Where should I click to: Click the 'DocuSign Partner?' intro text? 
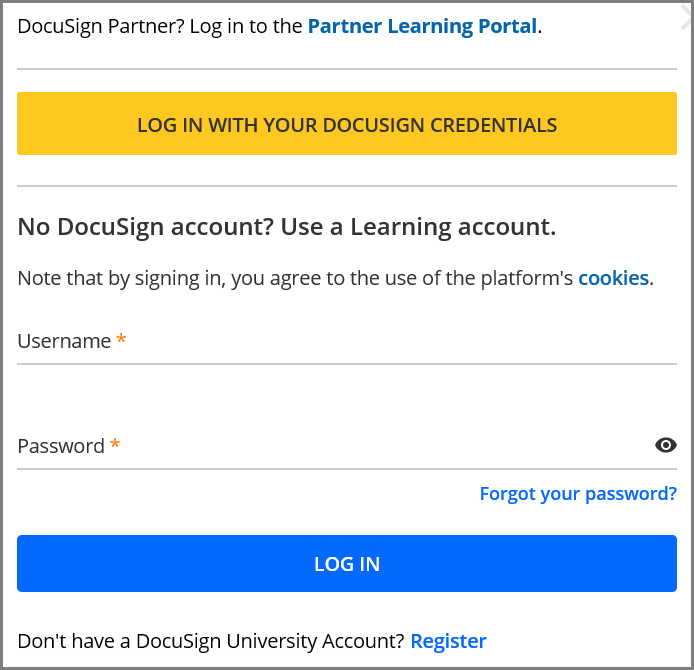coord(160,27)
